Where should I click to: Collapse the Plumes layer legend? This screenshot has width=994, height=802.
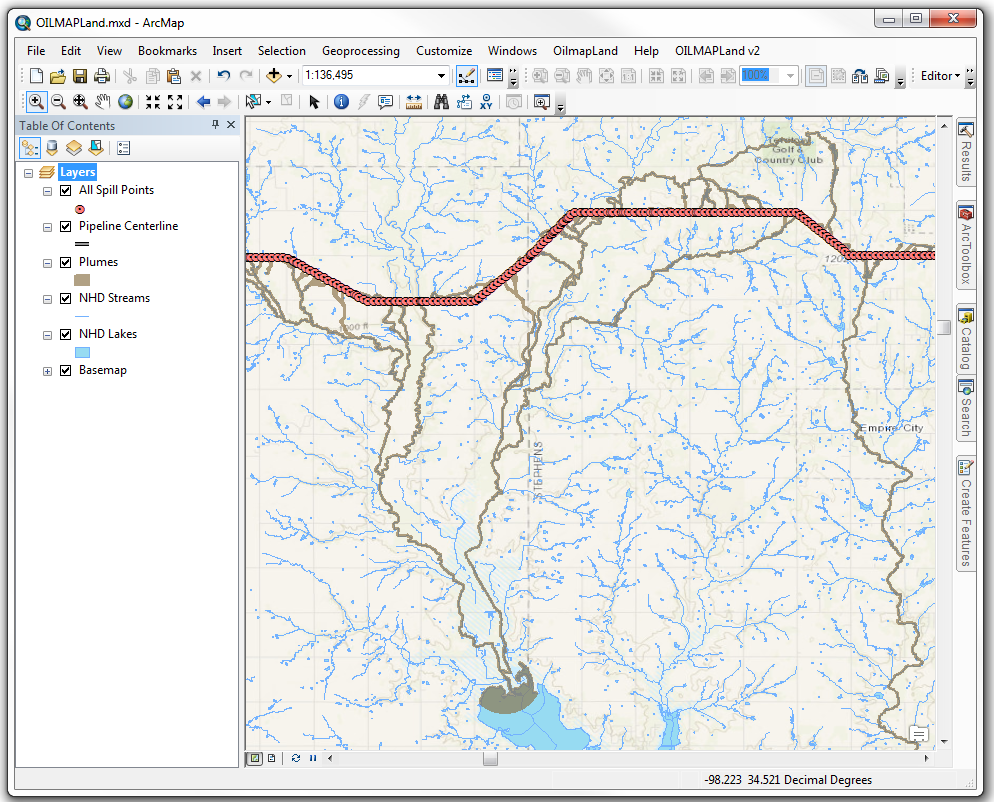[47, 263]
